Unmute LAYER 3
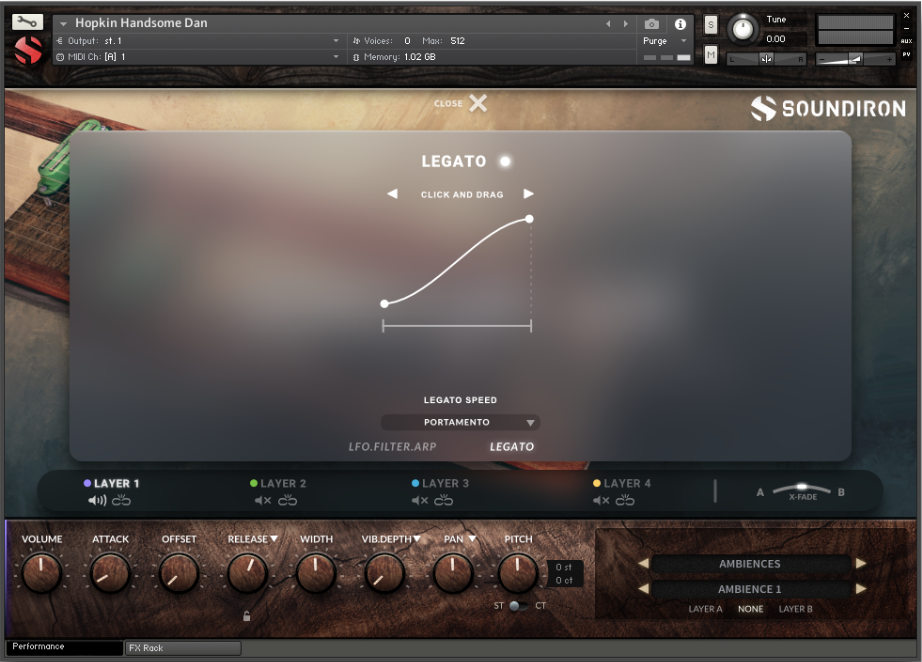Screen dimensions: 922x662 pos(419,500)
